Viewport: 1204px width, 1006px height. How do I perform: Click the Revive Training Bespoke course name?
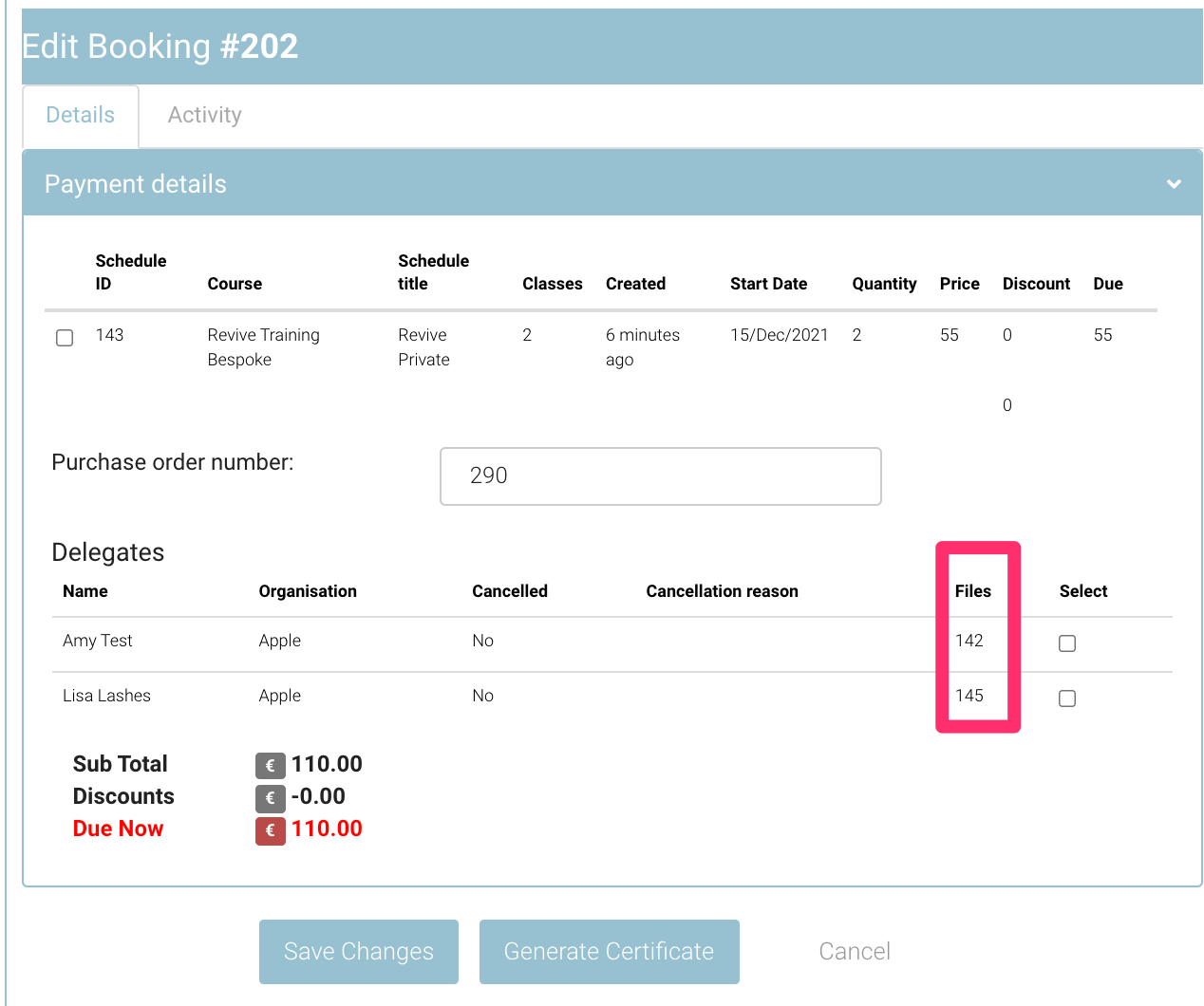coord(263,347)
